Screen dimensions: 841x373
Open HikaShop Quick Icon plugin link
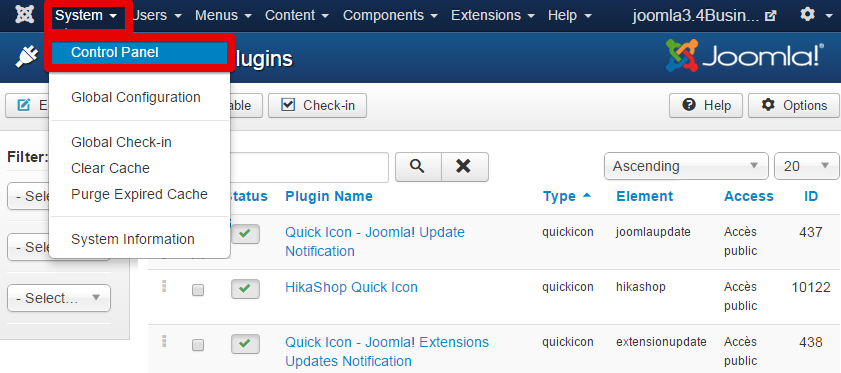[x=351, y=287]
